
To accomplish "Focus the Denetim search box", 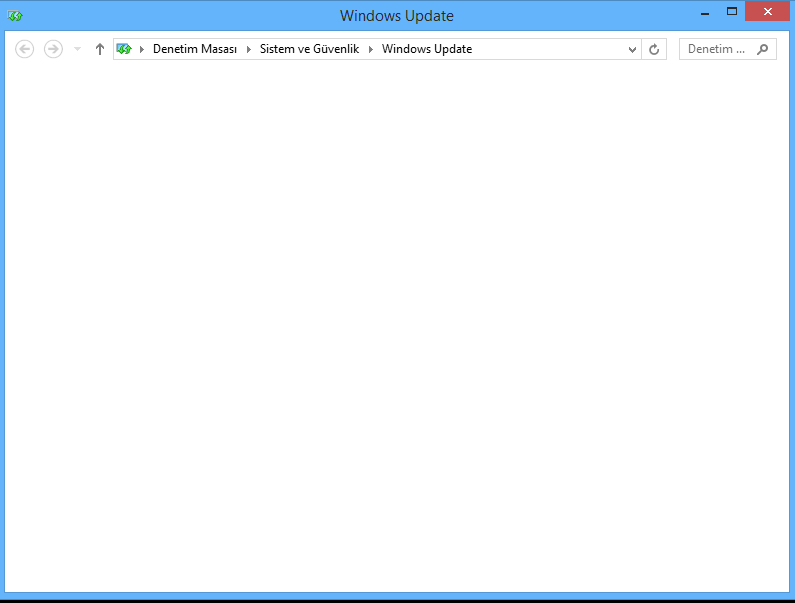I will (728, 49).
